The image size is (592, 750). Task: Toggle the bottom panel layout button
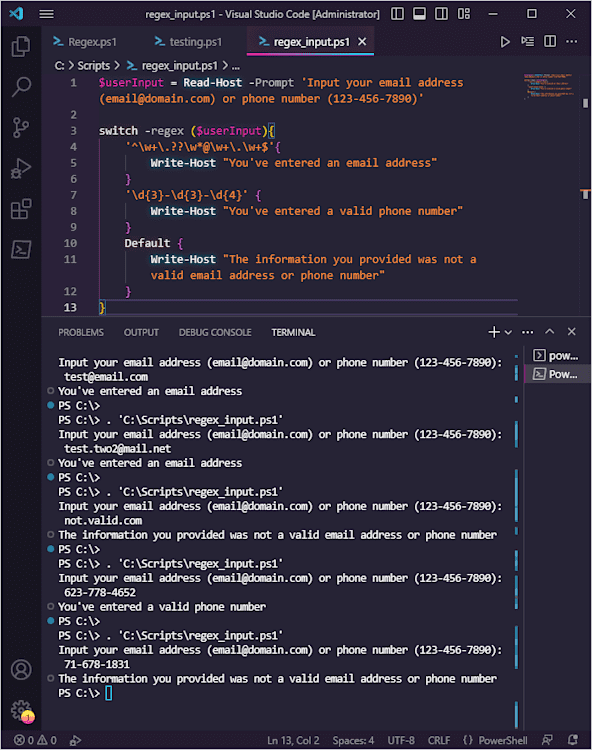[x=419, y=14]
